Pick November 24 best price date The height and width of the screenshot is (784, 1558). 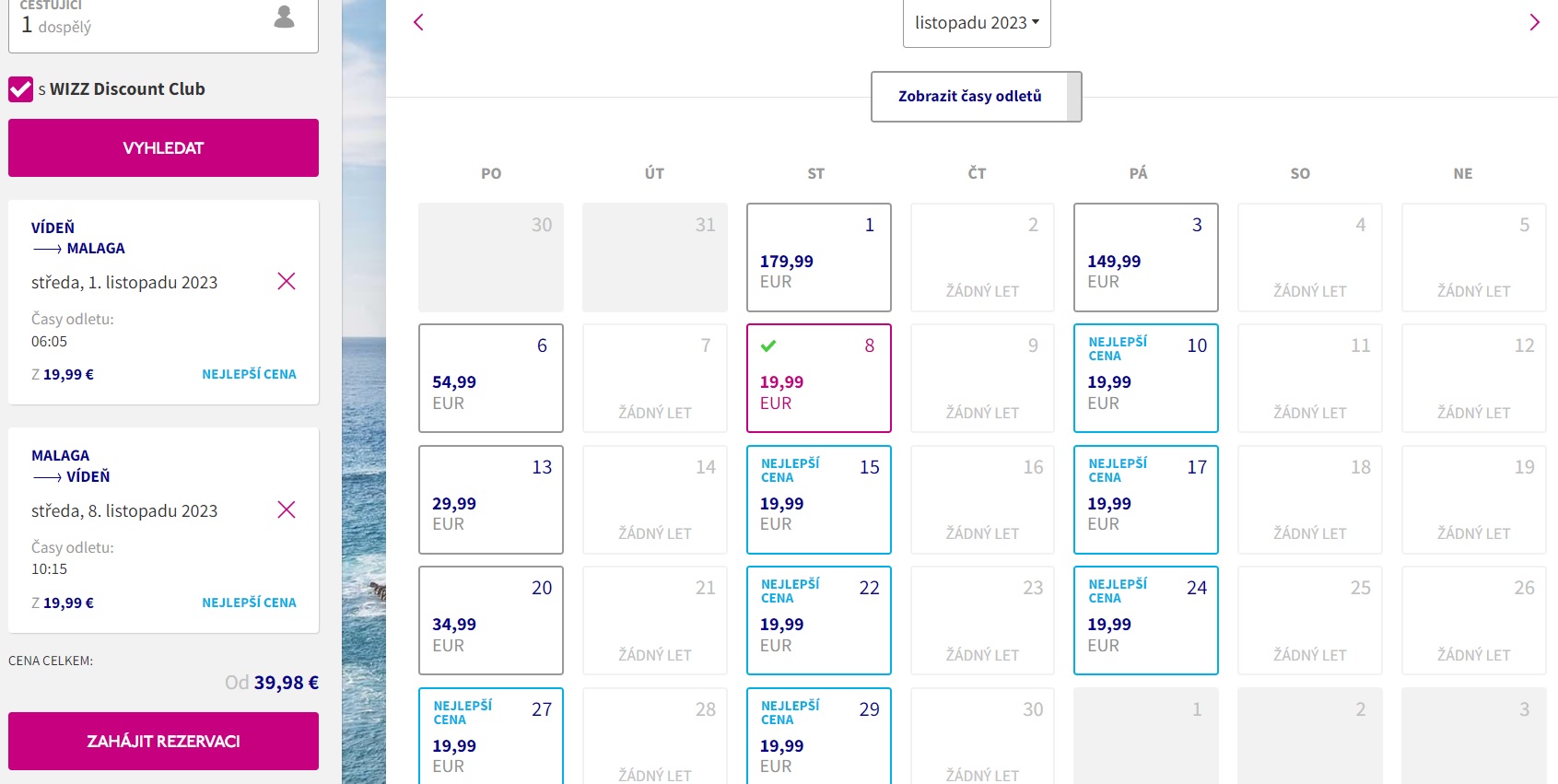pyautogui.click(x=1145, y=620)
